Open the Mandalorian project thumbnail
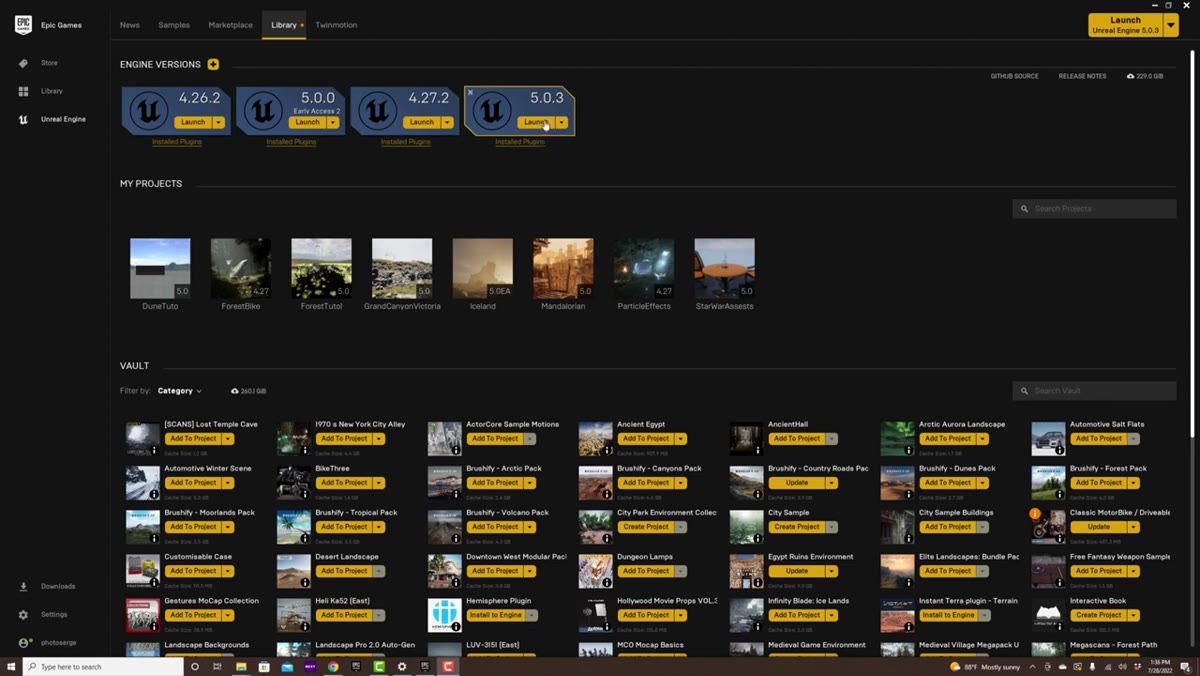The image size is (1200, 676). click(563, 268)
